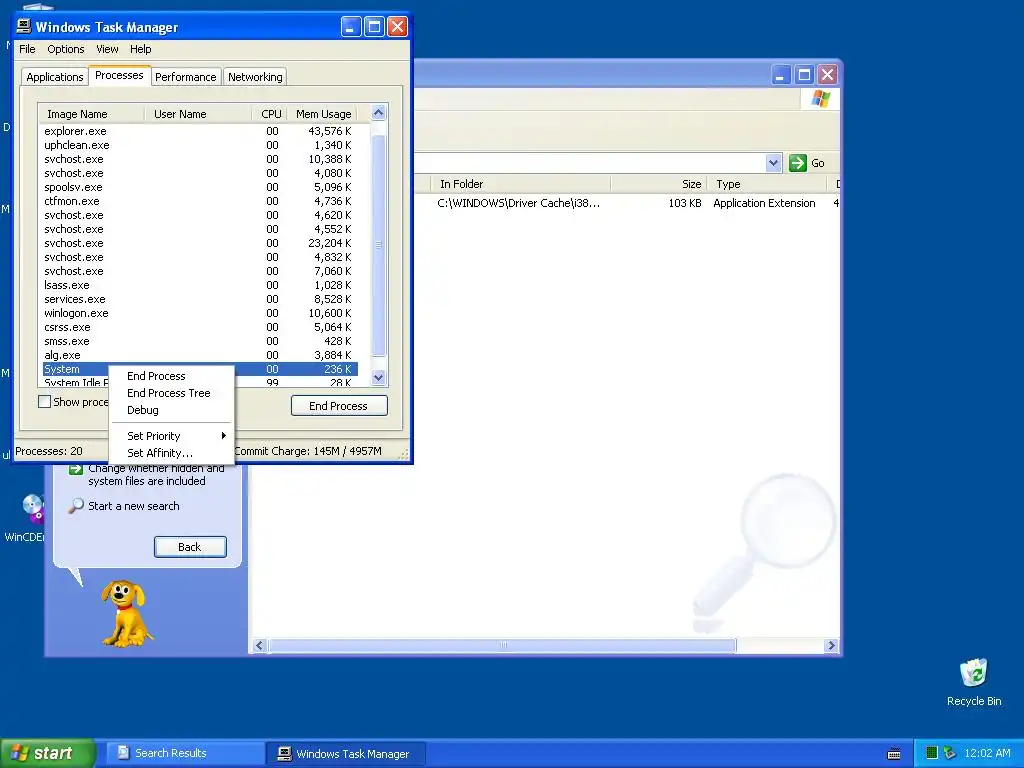Click the Windows flag logo in Search Results window
The image size is (1024, 768).
[x=820, y=99]
